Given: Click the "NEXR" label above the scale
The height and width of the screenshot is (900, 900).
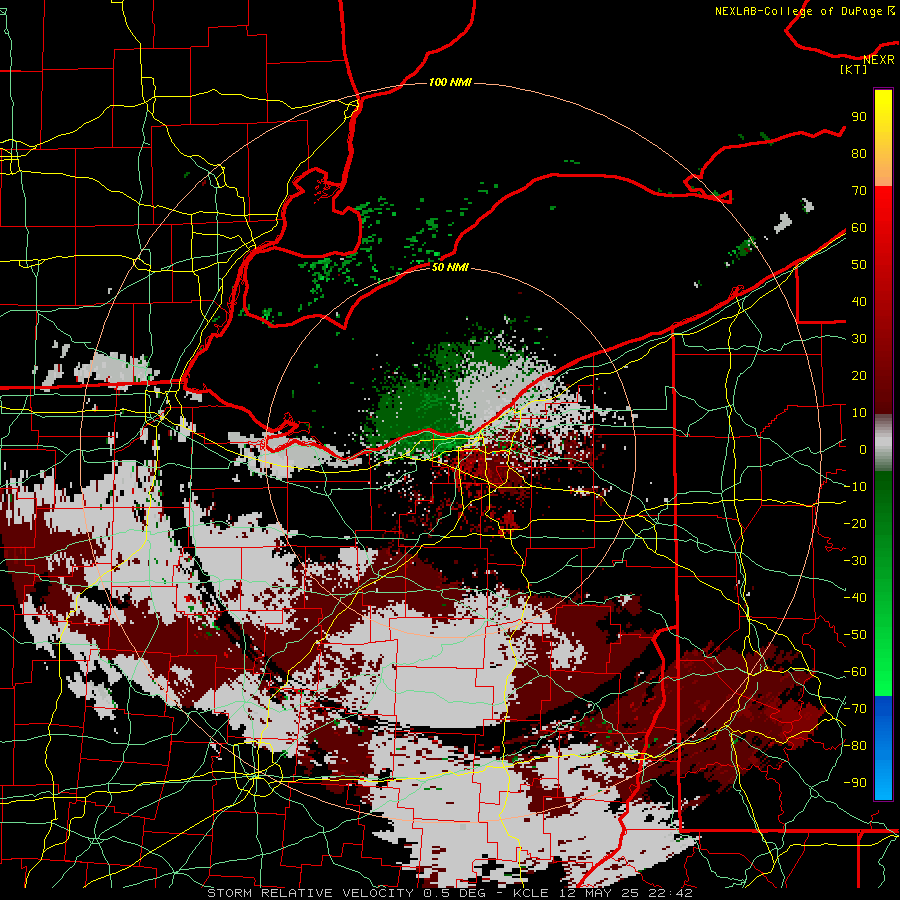Looking at the screenshot, I should pyautogui.click(x=879, y=60).
